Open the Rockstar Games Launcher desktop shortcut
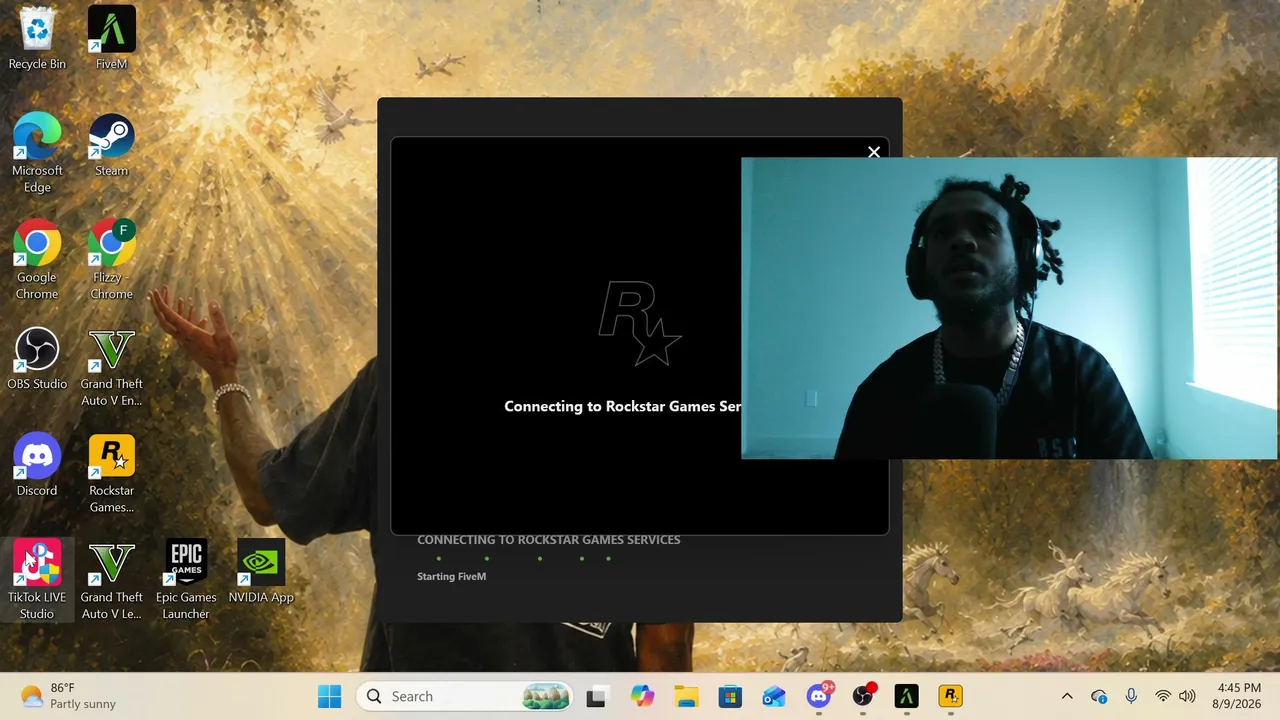 pyautogui.click(x=111, y=475)
